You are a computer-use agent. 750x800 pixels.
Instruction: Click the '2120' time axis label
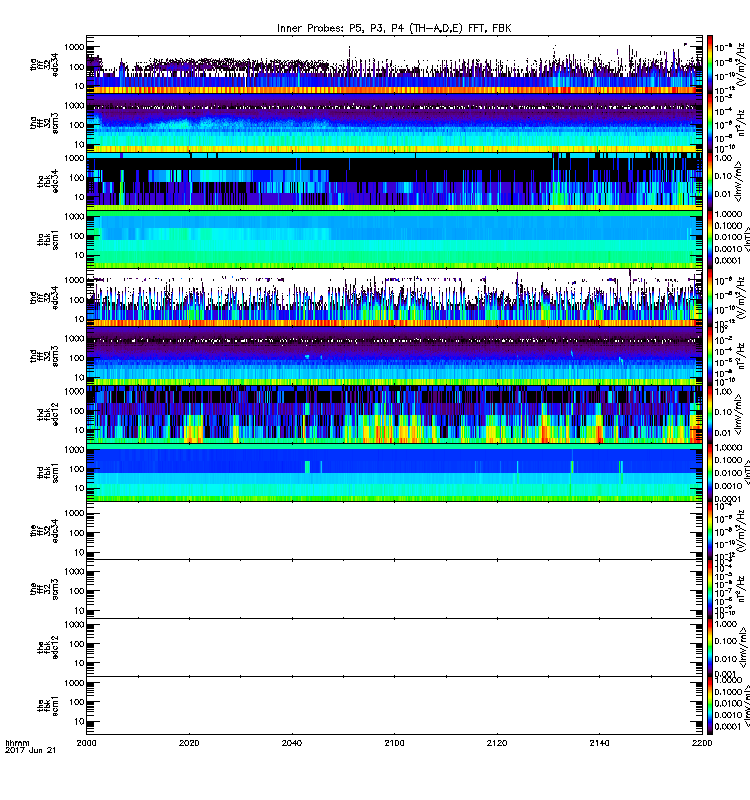497,743
